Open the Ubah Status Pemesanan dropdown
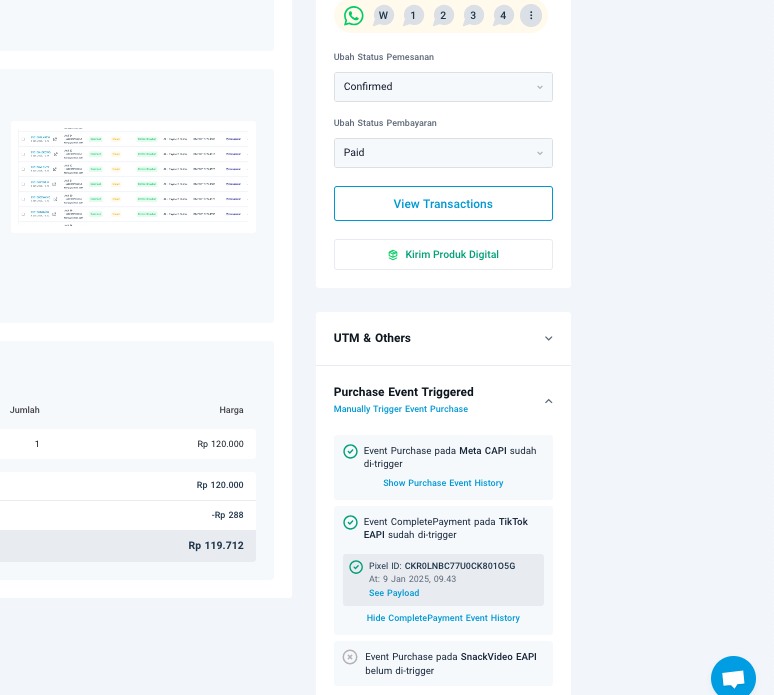 pyautogui.click(x=443, y=87)
